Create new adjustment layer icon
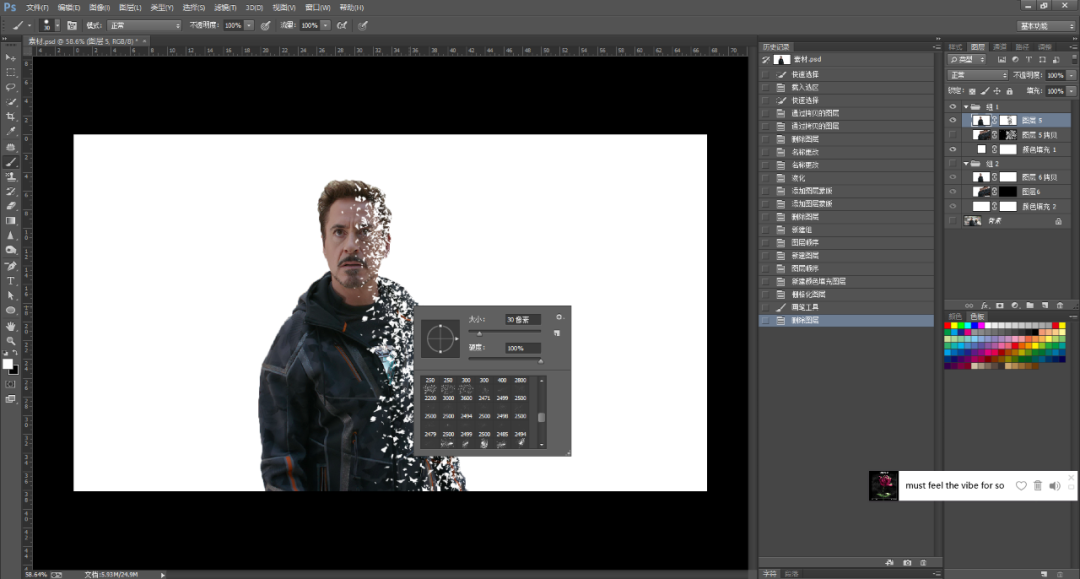 point(1015,305)
